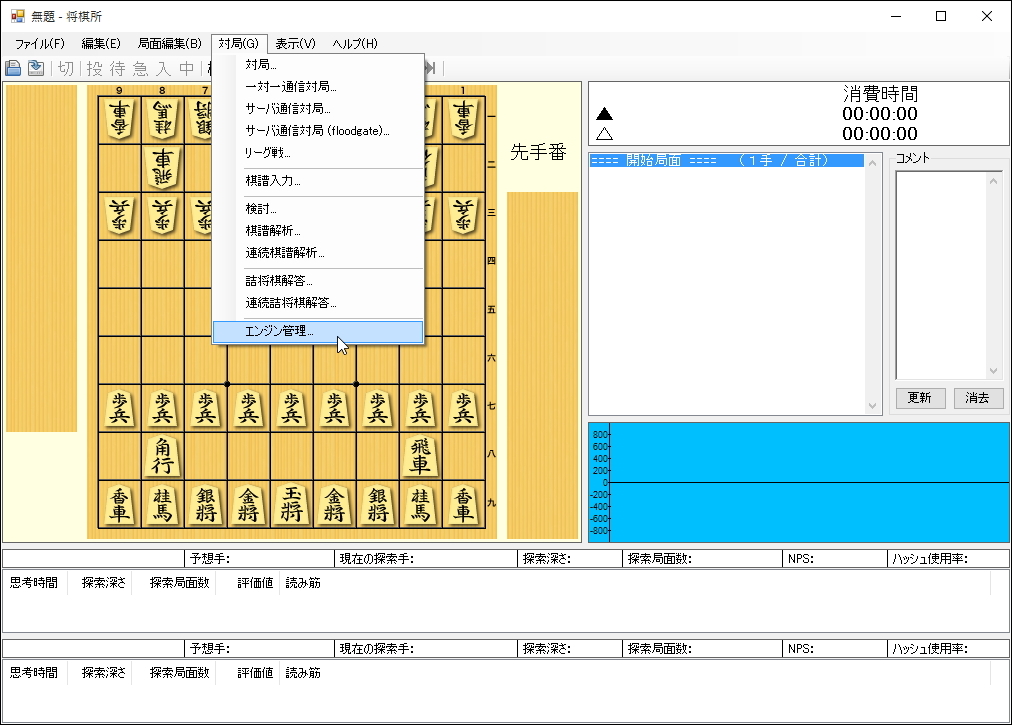The image size is (1012, 725).
Task: Click the save kifu file icon
Action: click(x=12, y=68)
